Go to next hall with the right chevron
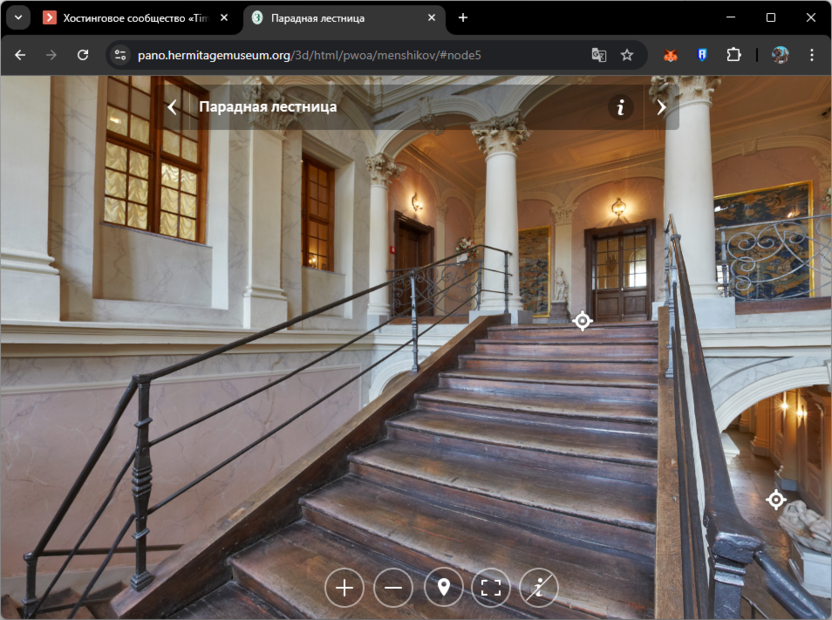Image resolution: width=832 pixels, height=620 pixels. point(661,107)
